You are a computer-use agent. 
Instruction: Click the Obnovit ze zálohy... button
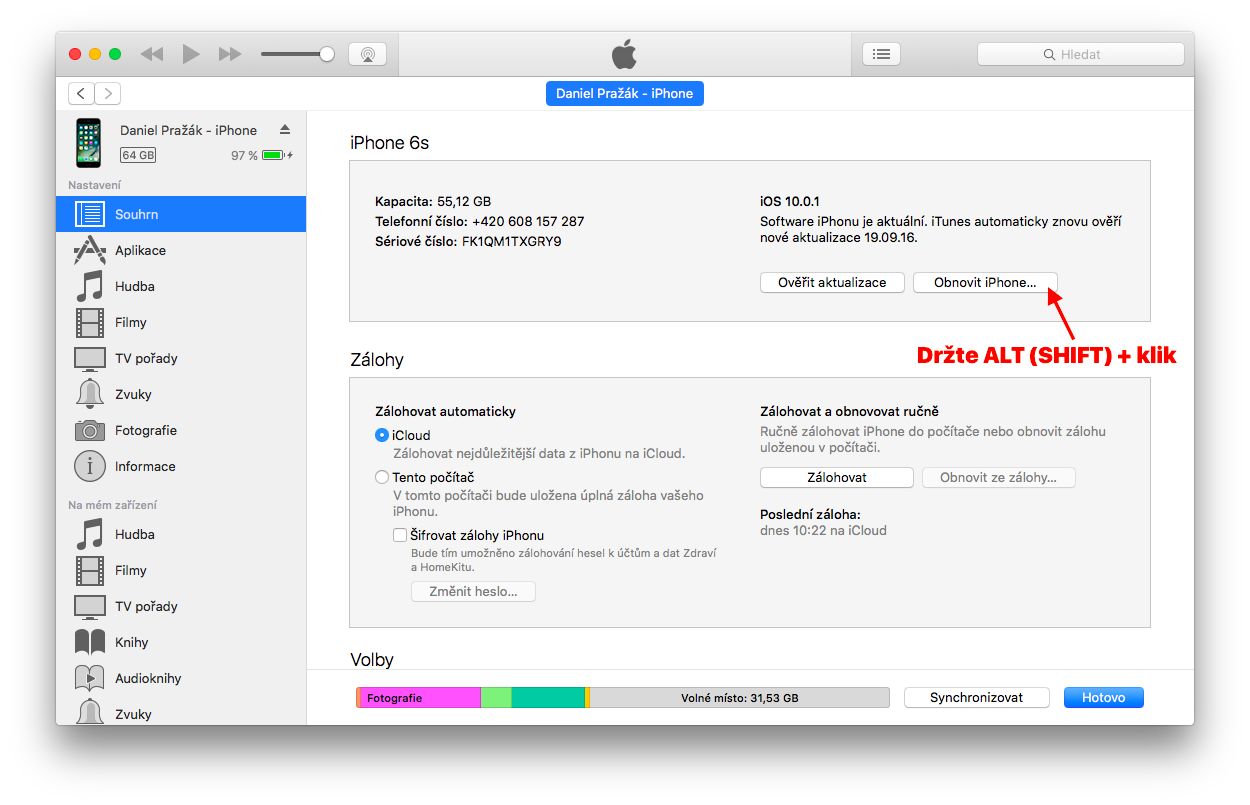pyautogui.click(x=998, y=477)
